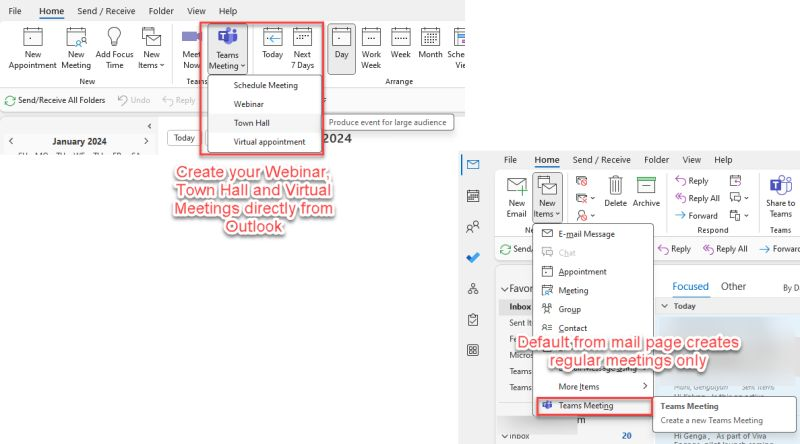Switch to the Other inbox tab
This screenshot has width=800, height=444.
pyautogui.click(x=733, y=286)
